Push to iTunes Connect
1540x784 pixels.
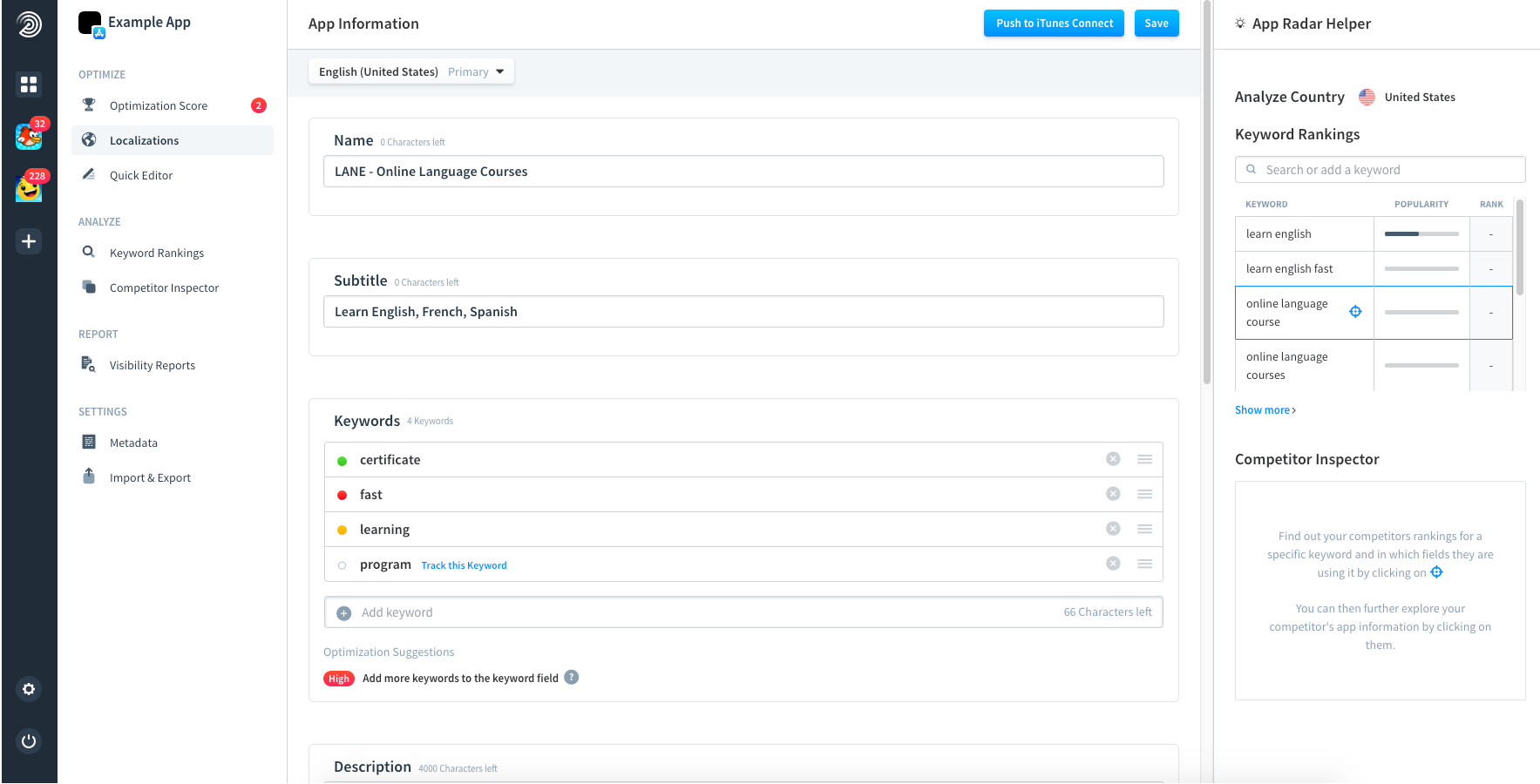click(x=1055, y=24)
